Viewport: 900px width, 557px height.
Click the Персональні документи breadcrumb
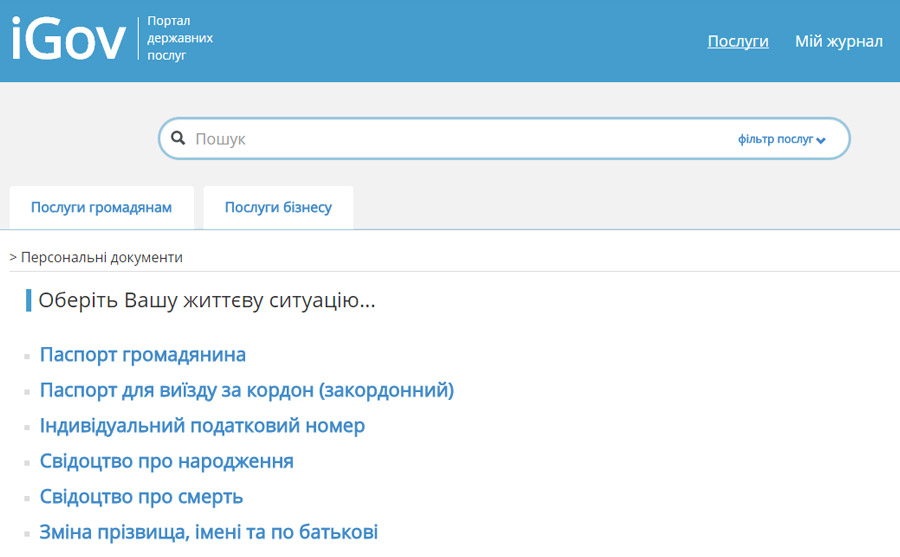(101, 258)
